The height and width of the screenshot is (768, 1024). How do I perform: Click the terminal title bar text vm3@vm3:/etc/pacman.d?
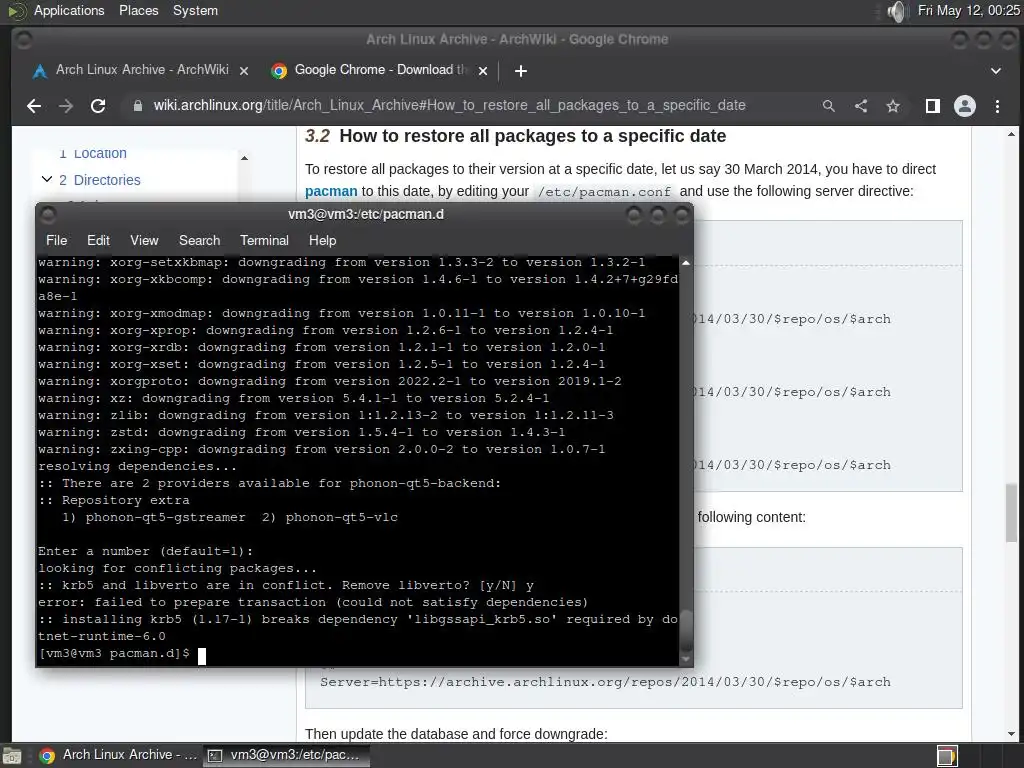[x=366, y=214]
